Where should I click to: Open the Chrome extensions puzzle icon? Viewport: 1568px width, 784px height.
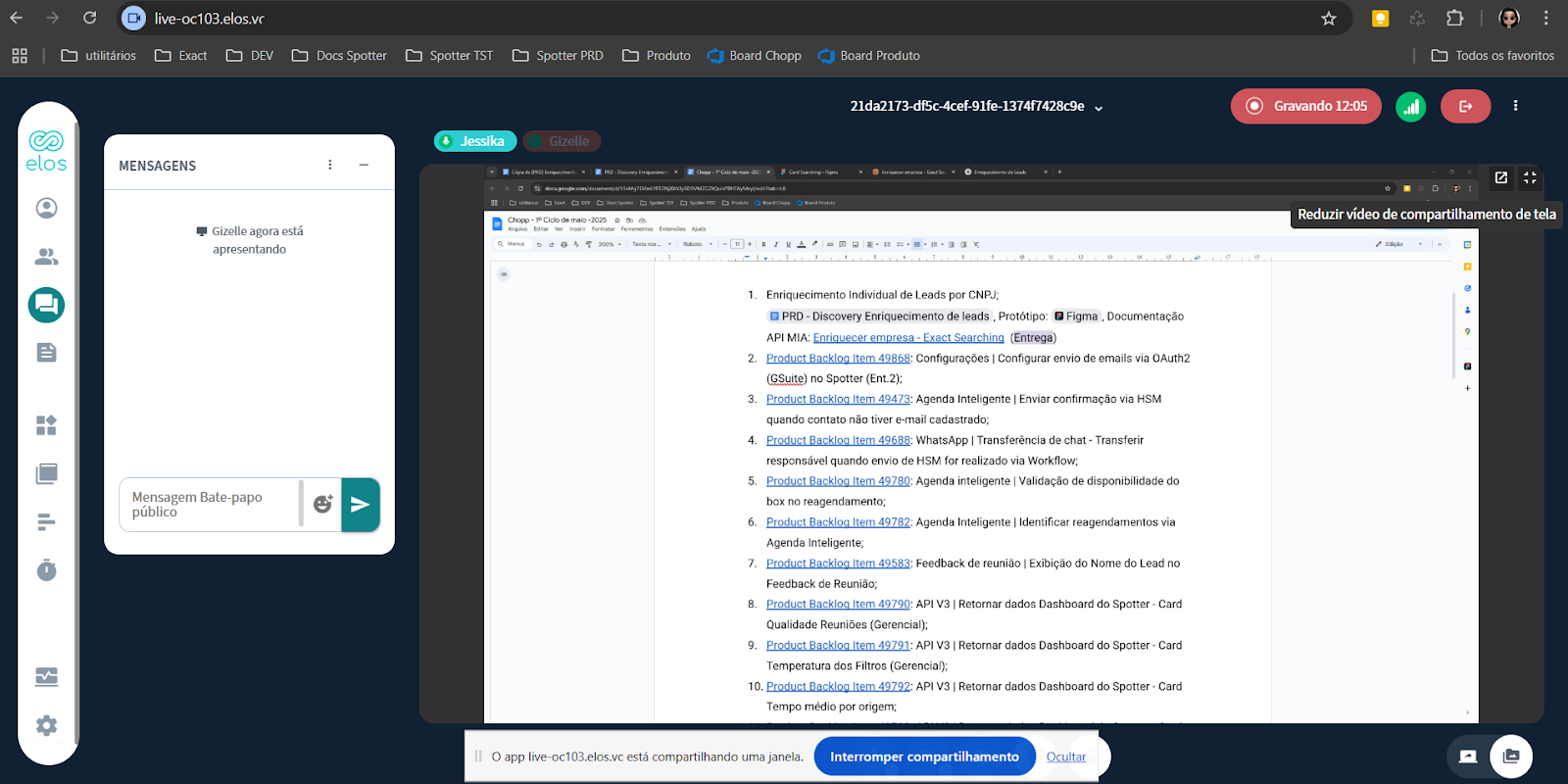(1454, 19)
